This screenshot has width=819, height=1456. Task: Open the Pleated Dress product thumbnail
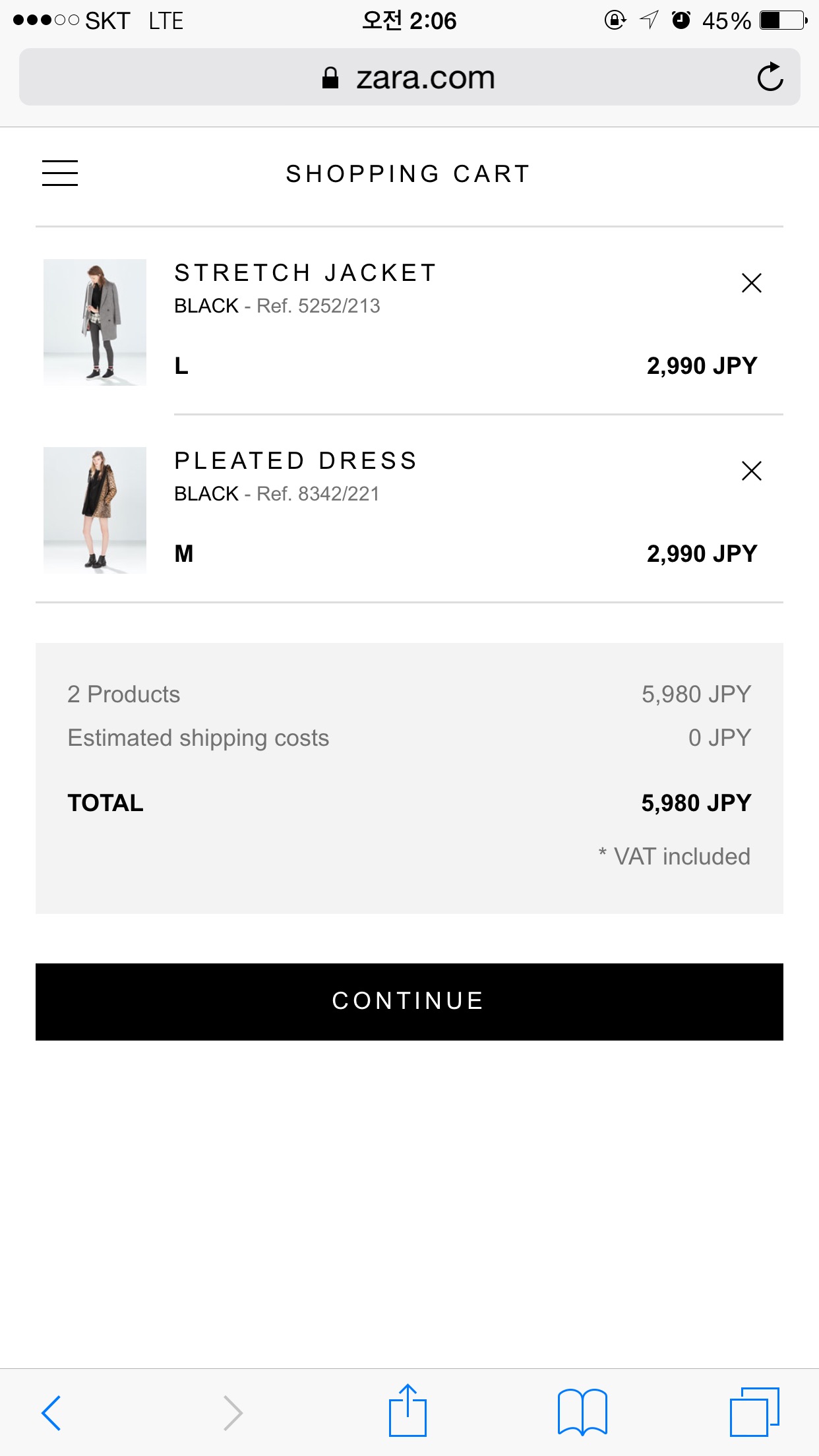coord(95,510)
